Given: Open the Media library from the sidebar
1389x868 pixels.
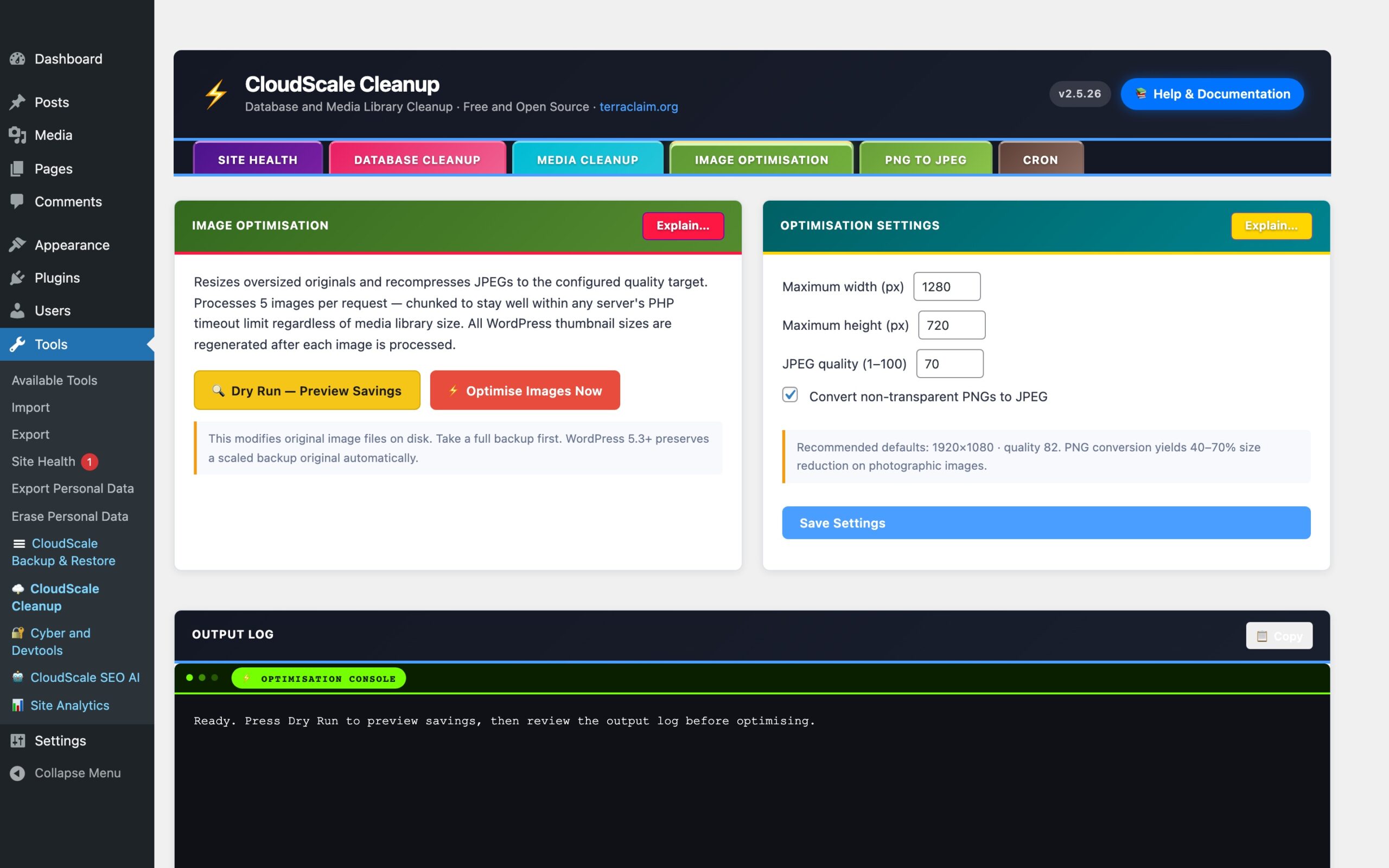Looking at the screenshot, I should pos(19,135).
